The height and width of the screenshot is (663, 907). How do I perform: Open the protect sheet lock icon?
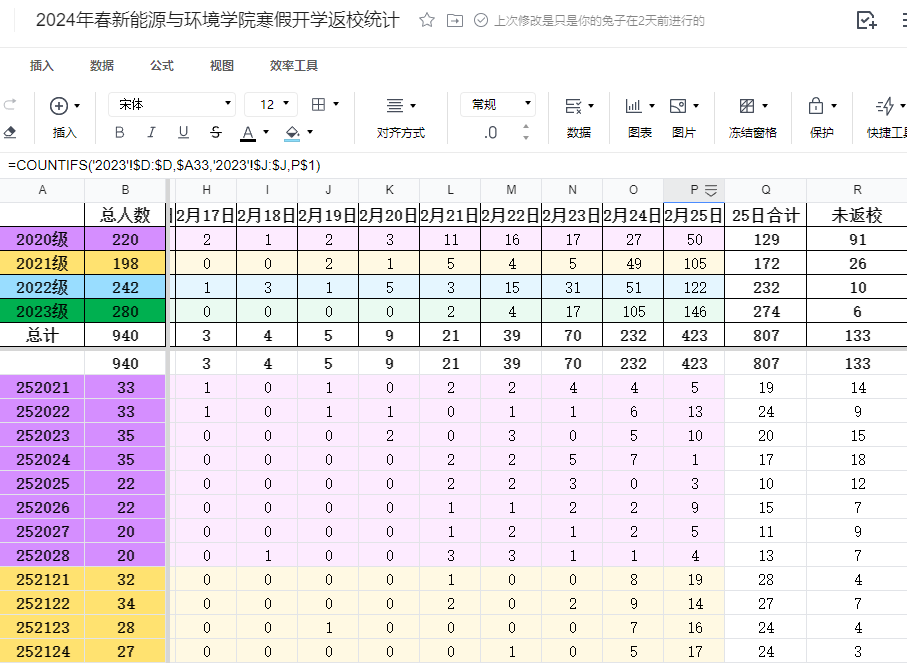pos(816,105)
